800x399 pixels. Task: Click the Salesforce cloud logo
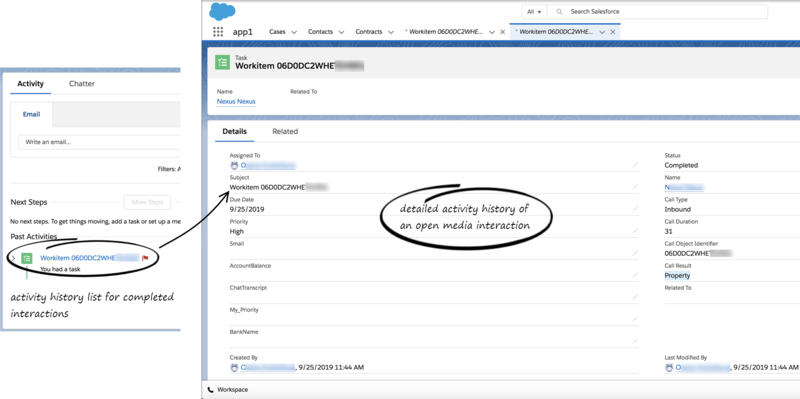pyautogui.click(x=222, y=11)
